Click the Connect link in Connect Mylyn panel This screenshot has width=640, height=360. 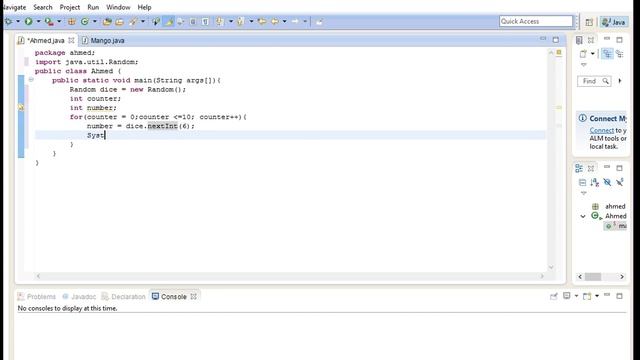coord(602,131)
